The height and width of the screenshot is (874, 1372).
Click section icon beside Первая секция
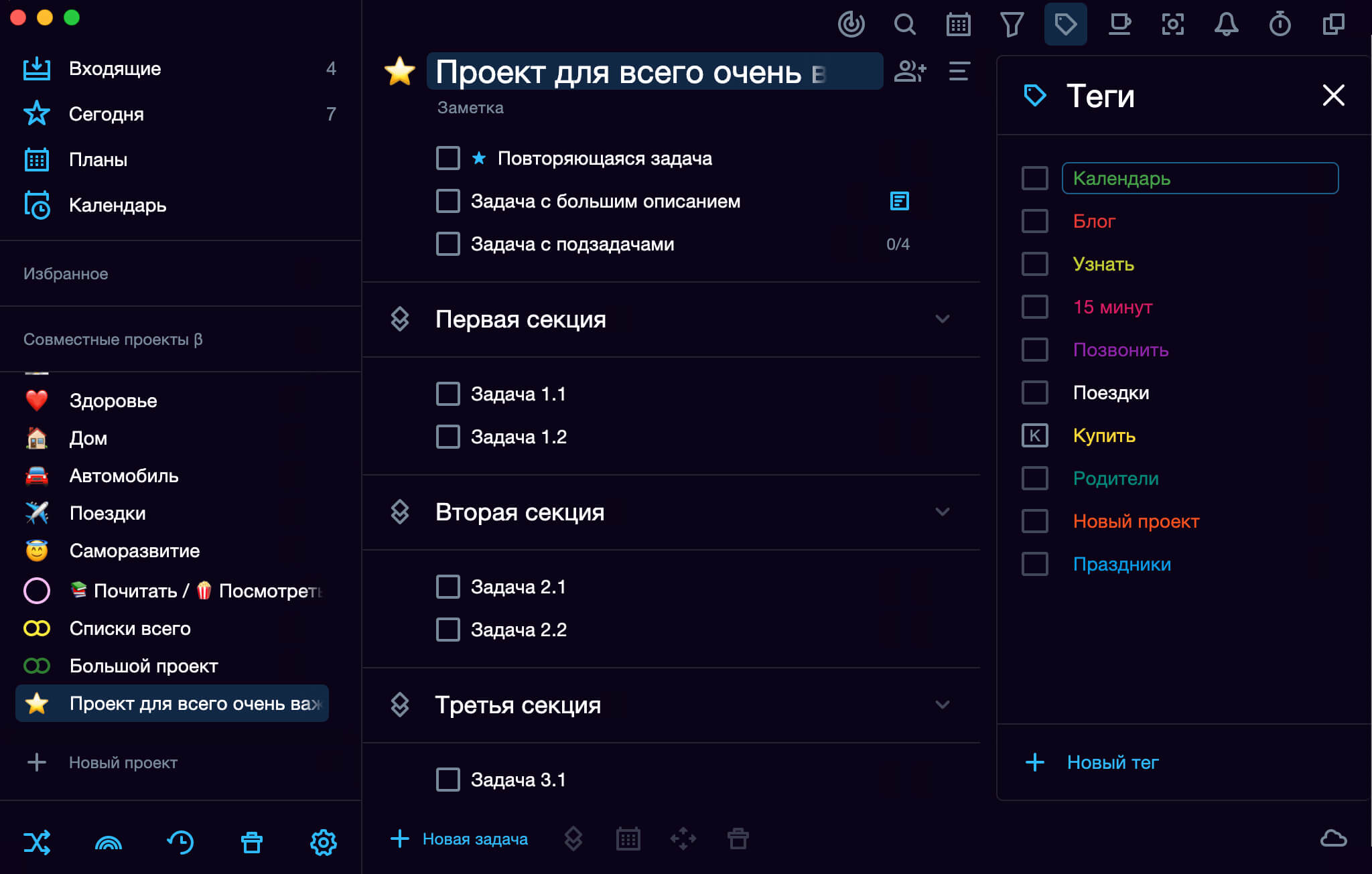point(400,319)
